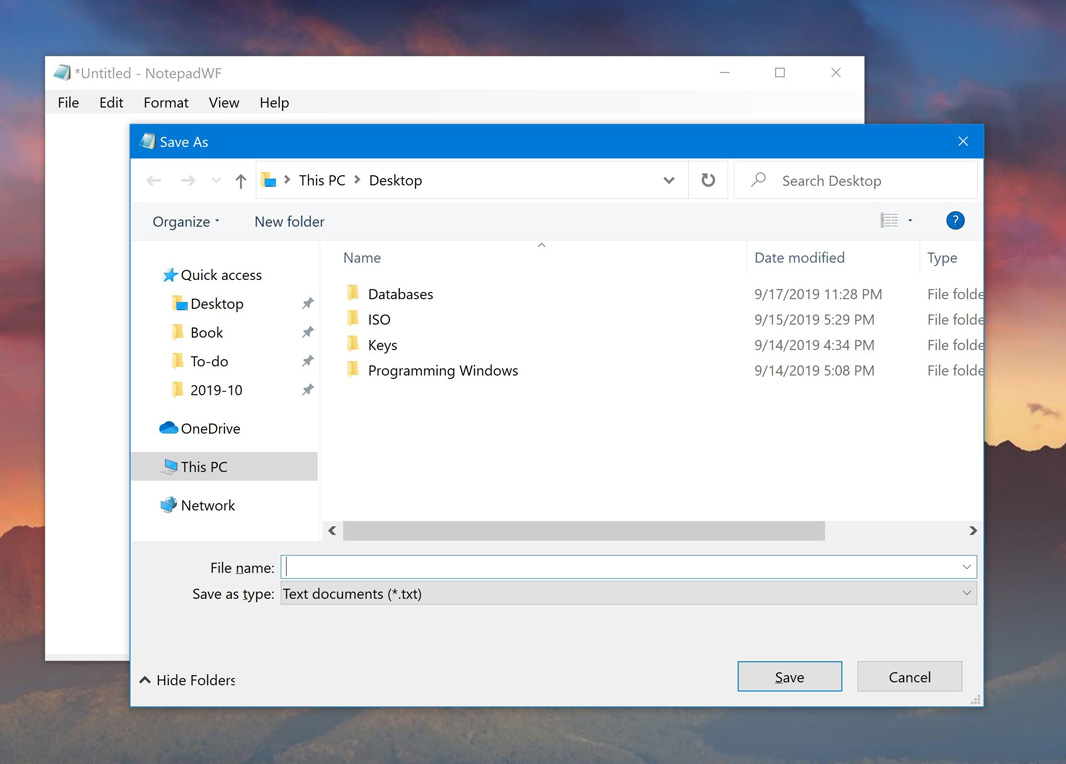
Task: Click the Change your view icon
Action: pos(889,221)
